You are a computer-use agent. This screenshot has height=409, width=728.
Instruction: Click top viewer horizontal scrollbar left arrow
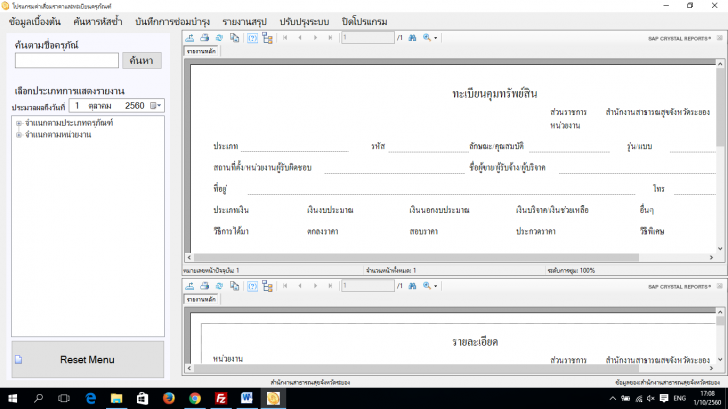pyautogui.click(x=189, y=257)
